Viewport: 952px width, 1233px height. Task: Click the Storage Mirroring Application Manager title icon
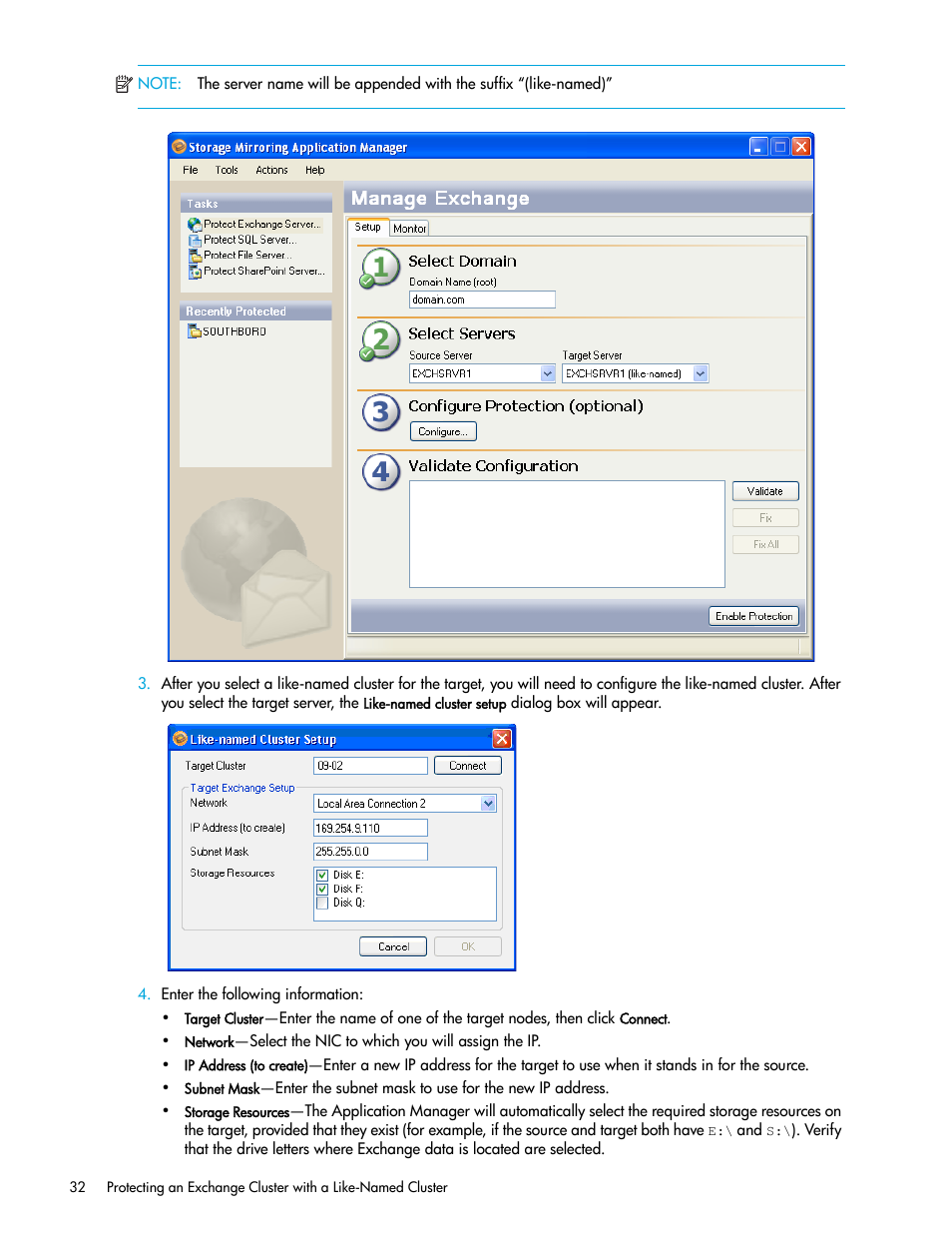click(x=180, y=147)
